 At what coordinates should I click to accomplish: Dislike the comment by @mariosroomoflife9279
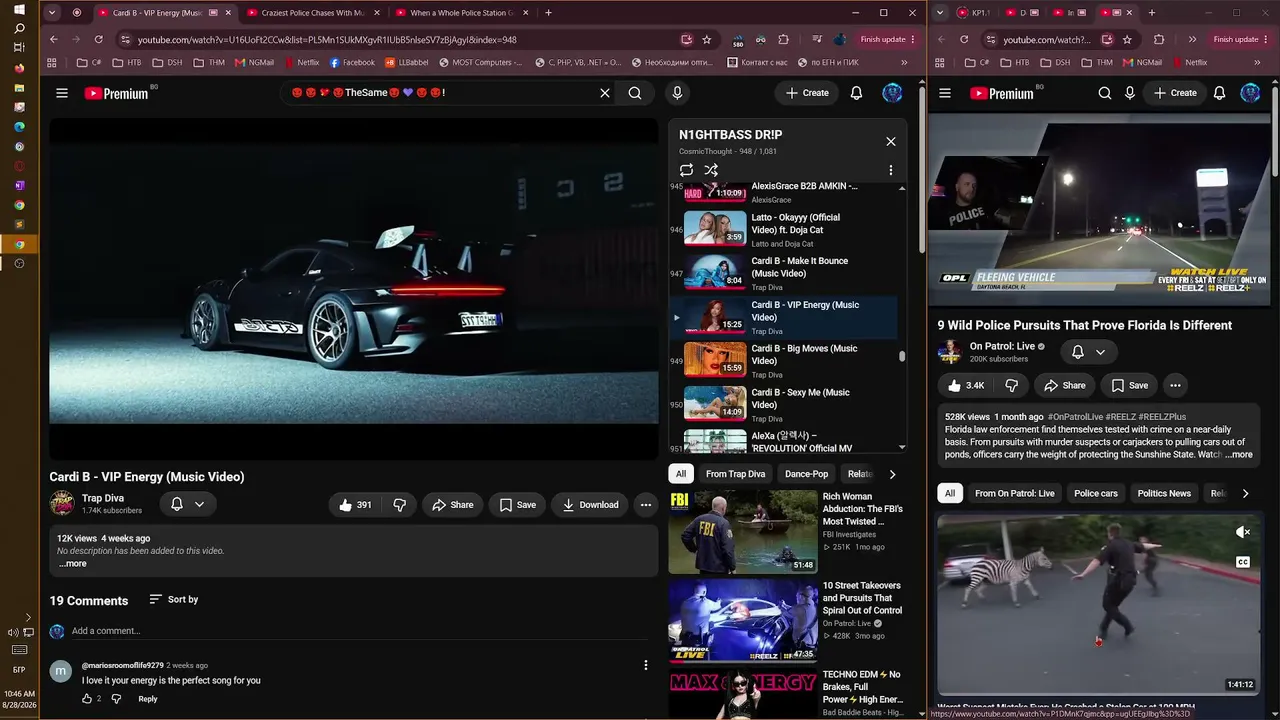click(x=116, y=699)
